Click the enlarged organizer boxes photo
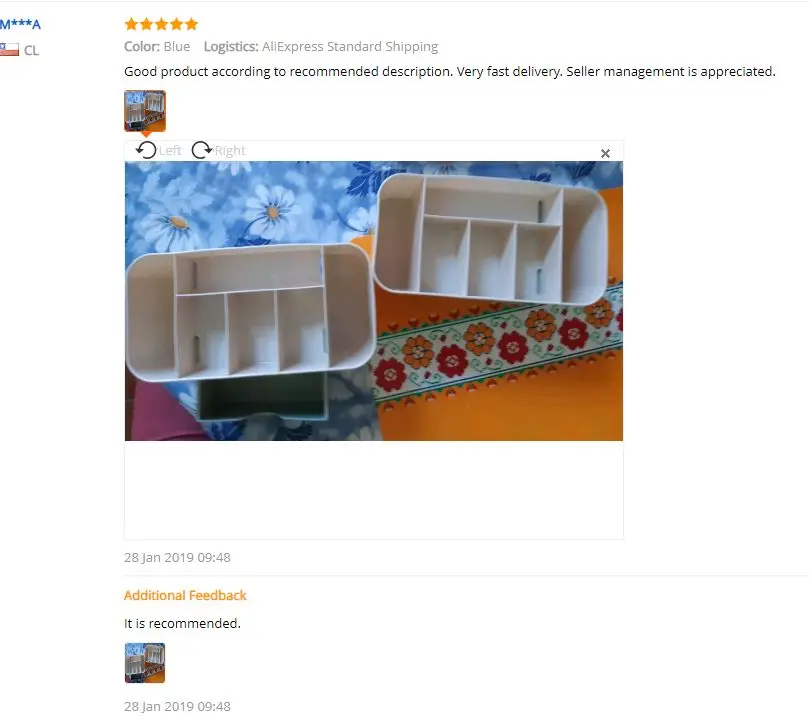The height and width of the screenshot is (716, 809). 374,301
